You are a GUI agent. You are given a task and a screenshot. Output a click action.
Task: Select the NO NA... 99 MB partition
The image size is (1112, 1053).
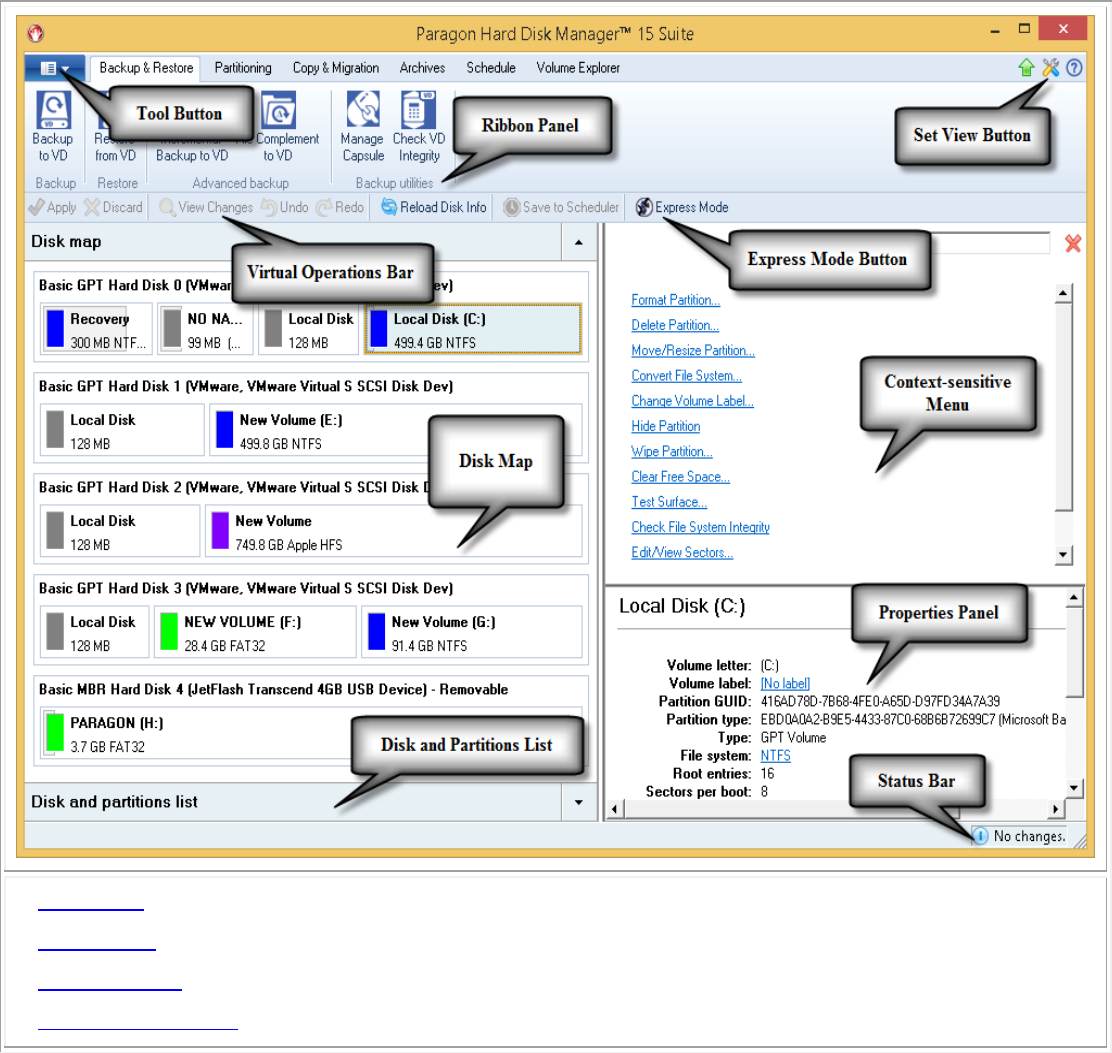point(206,330)
